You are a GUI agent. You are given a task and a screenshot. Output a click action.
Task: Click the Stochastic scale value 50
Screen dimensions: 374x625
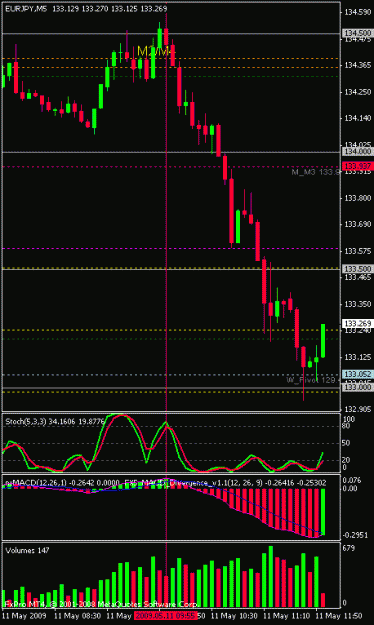[347, 443]
